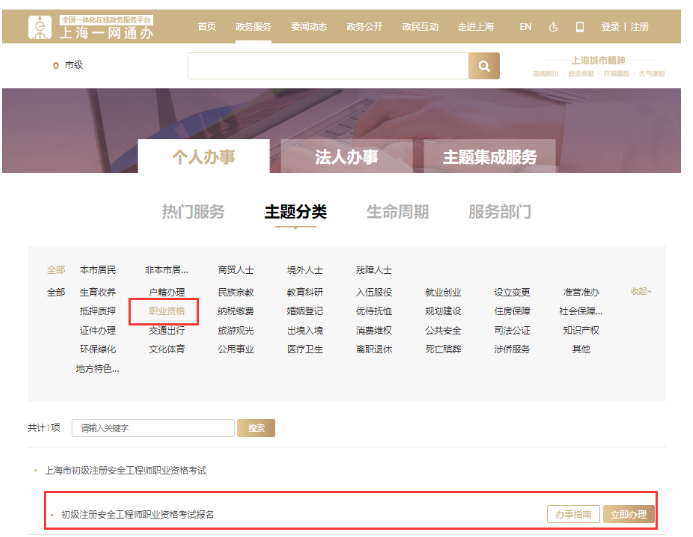This screenshot has width=693, height=537.
Task: Click the location pin icon beside 市级
Action: 55,66
